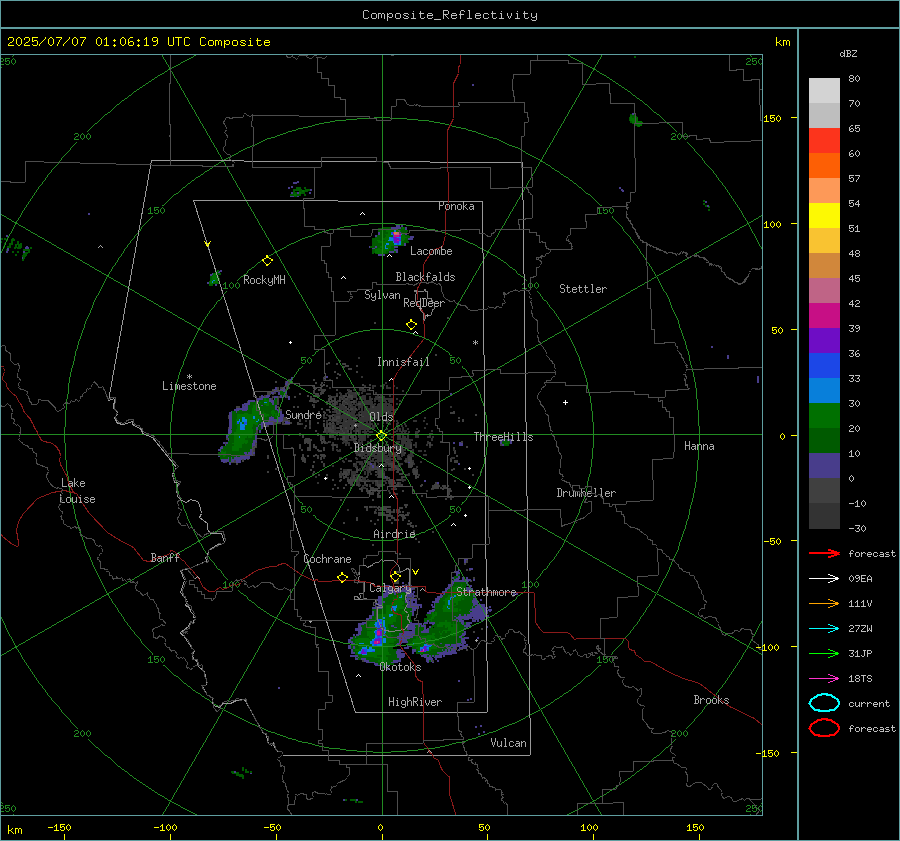The height and width of the screenshot is (841, 900).
Task: Click the red forecast ellipse legend icon
Action: [824, 728]
